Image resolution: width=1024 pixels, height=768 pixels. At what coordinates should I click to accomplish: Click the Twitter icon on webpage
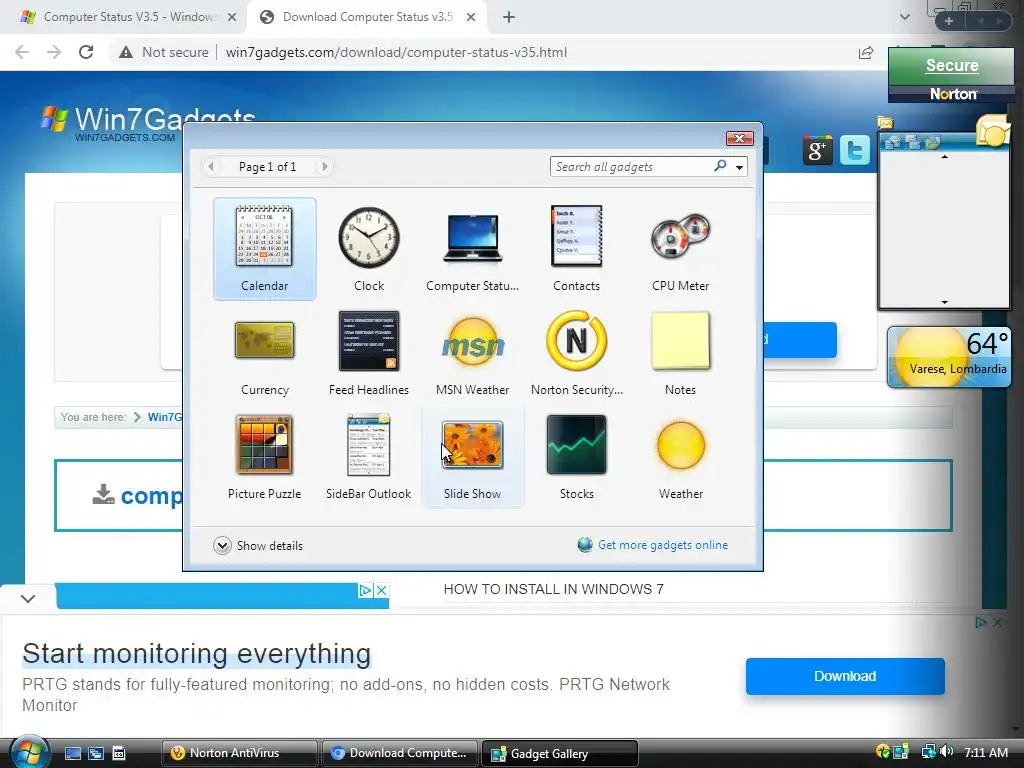854,150
